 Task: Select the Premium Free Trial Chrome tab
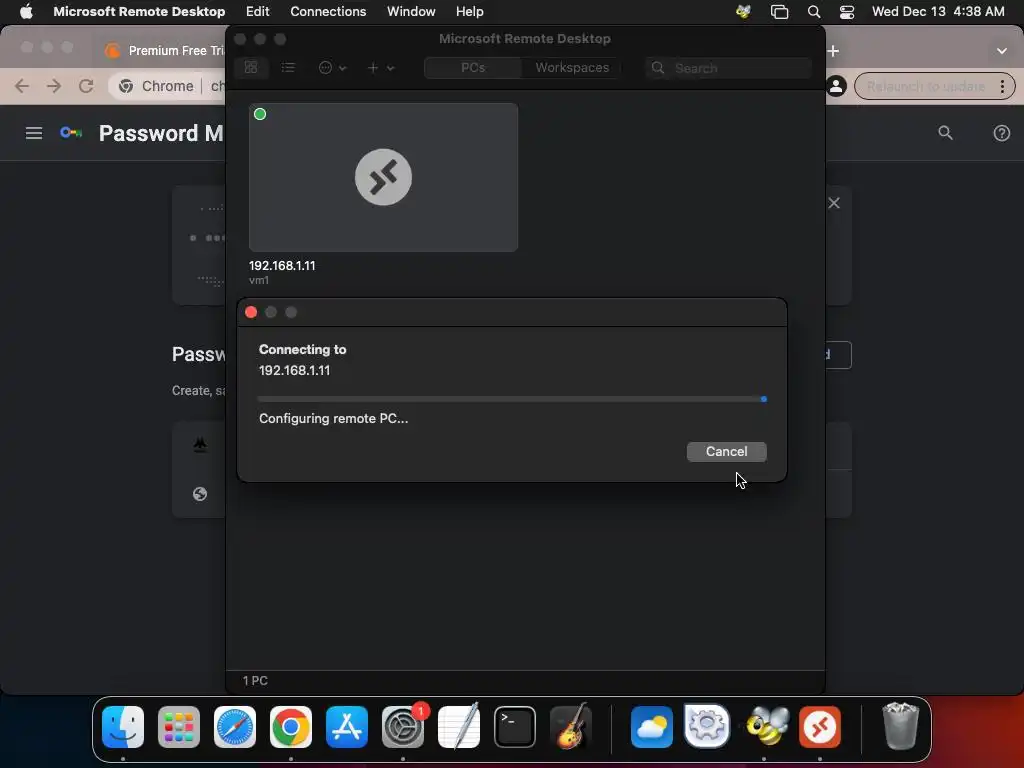tap(163, 50)
